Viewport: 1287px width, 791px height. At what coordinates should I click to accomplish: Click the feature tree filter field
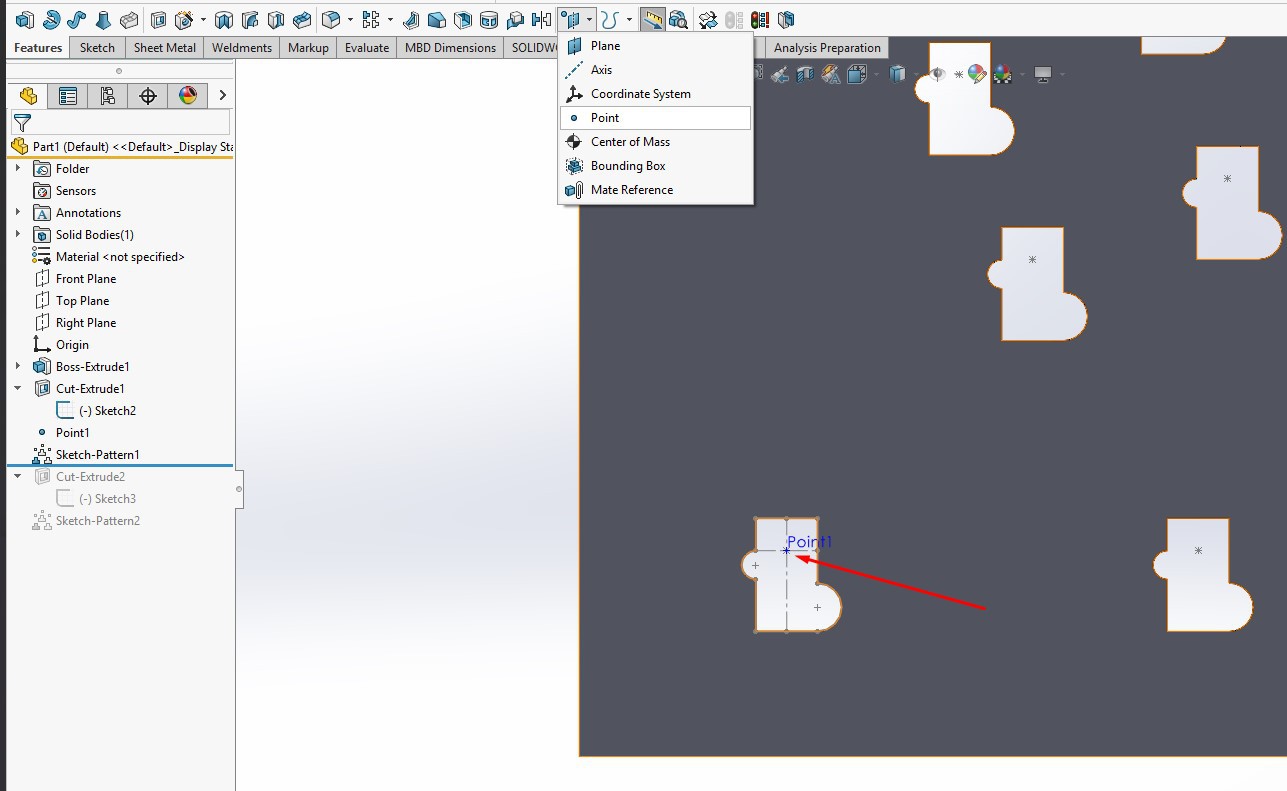click(x=120, y=122)
